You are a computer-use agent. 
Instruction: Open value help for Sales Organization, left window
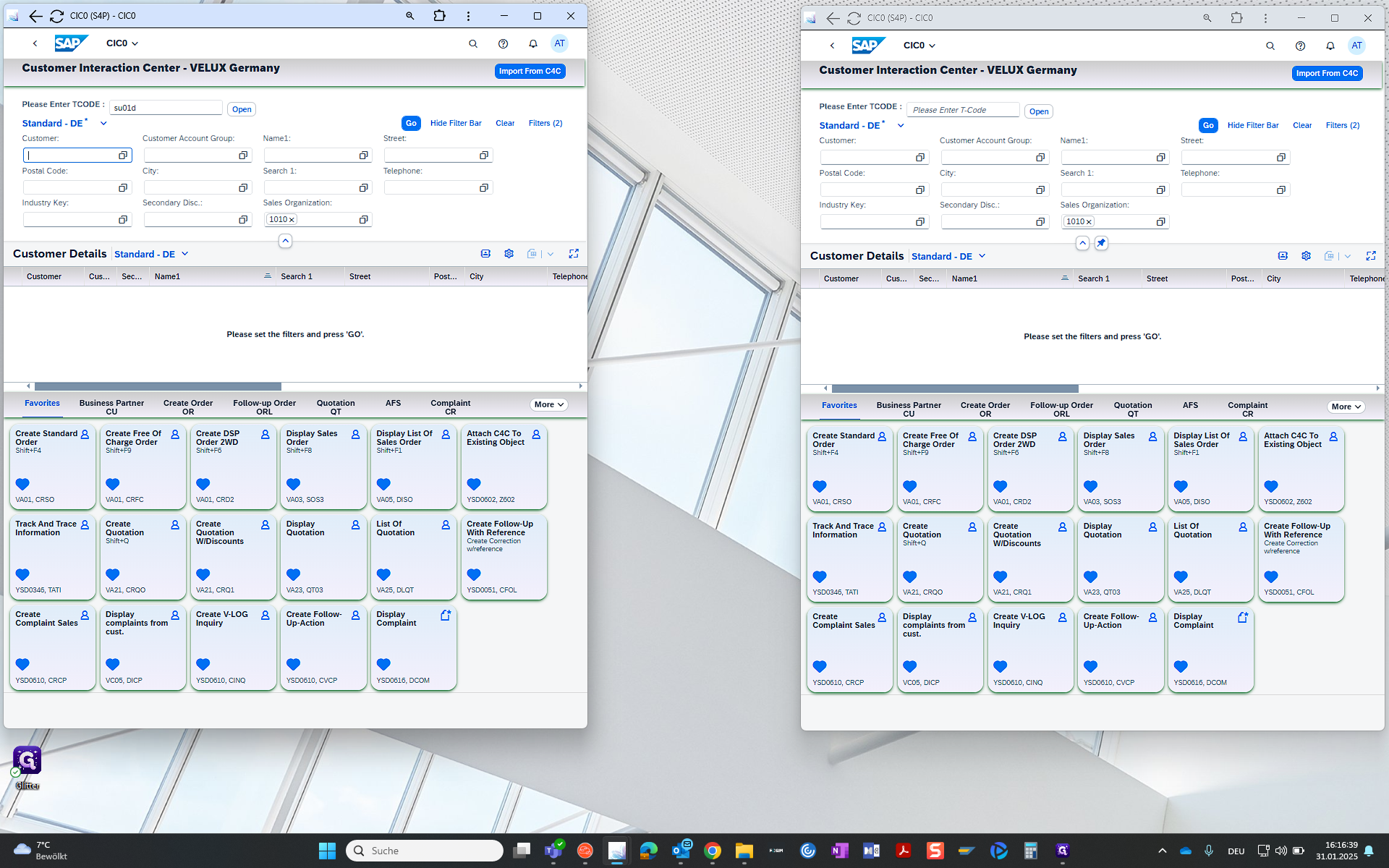[x=364, y=219]
